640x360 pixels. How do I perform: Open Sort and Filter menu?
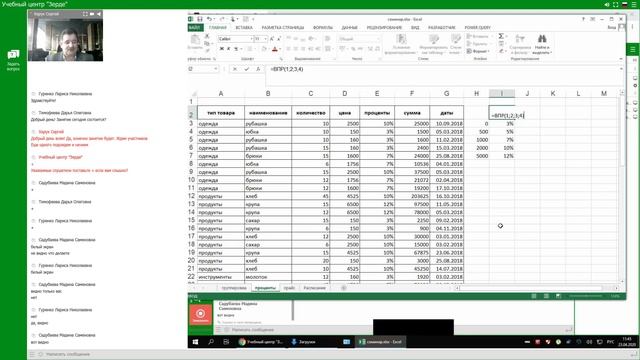pos(520,44)
